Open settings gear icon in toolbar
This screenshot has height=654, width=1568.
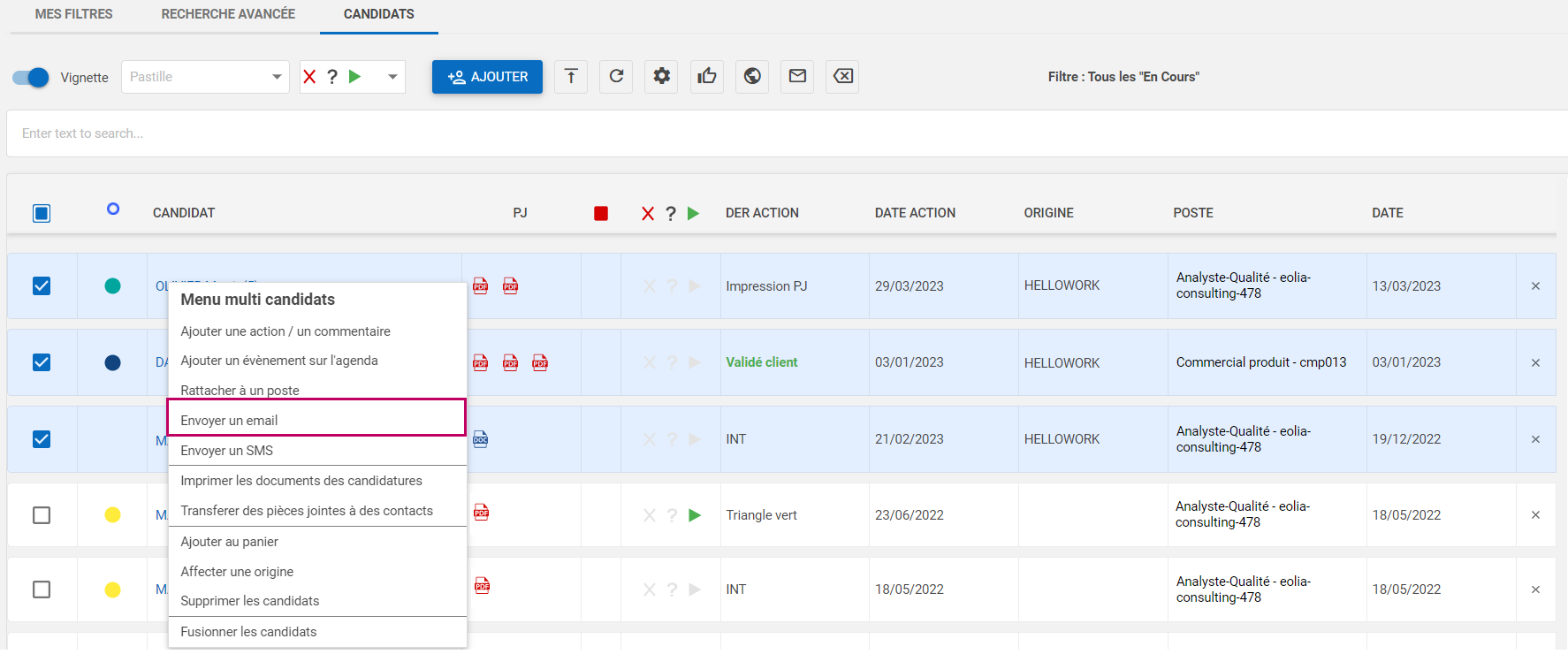point(661,77)
